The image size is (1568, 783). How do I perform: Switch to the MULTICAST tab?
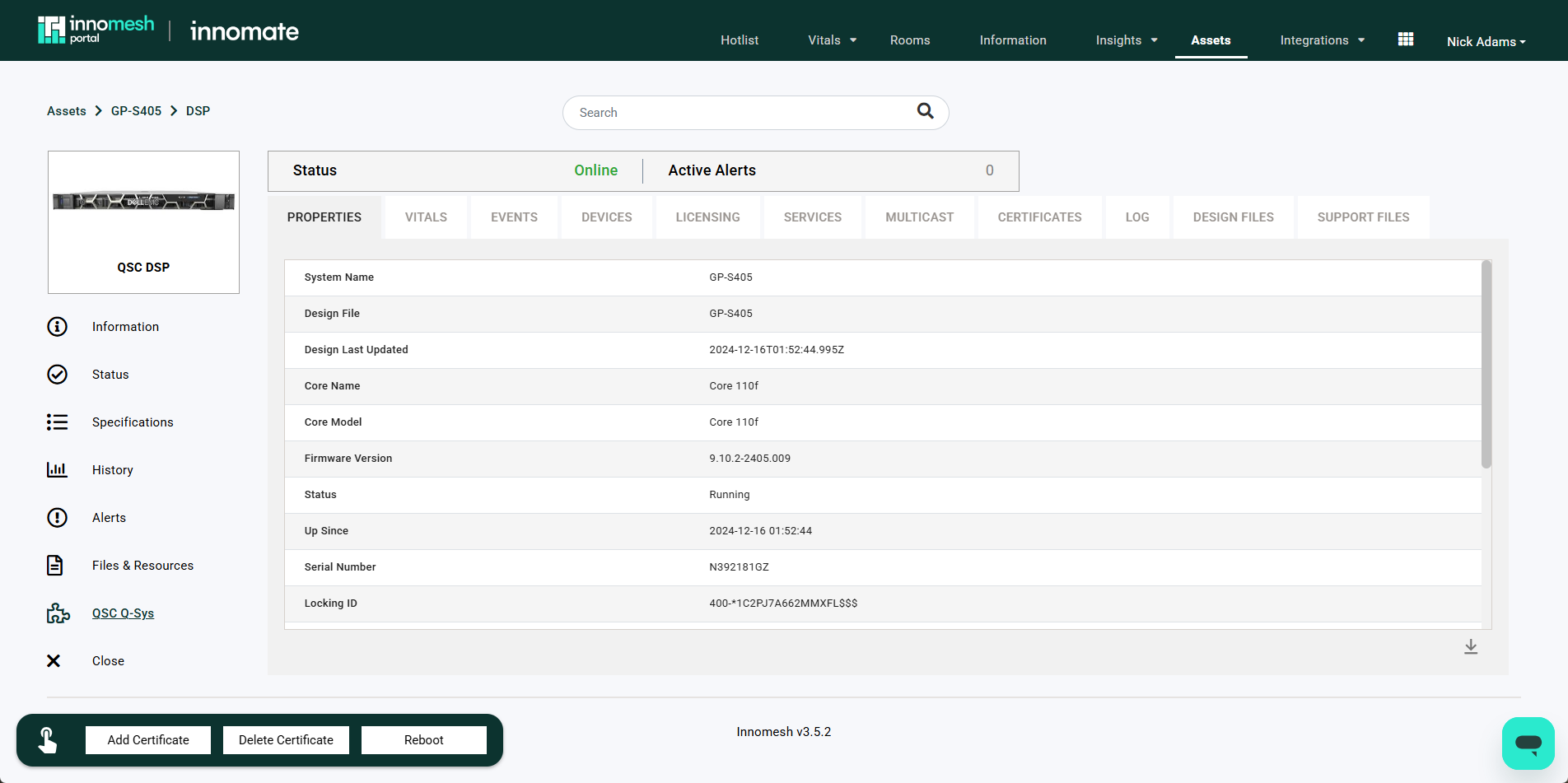[x=920, y=217]
